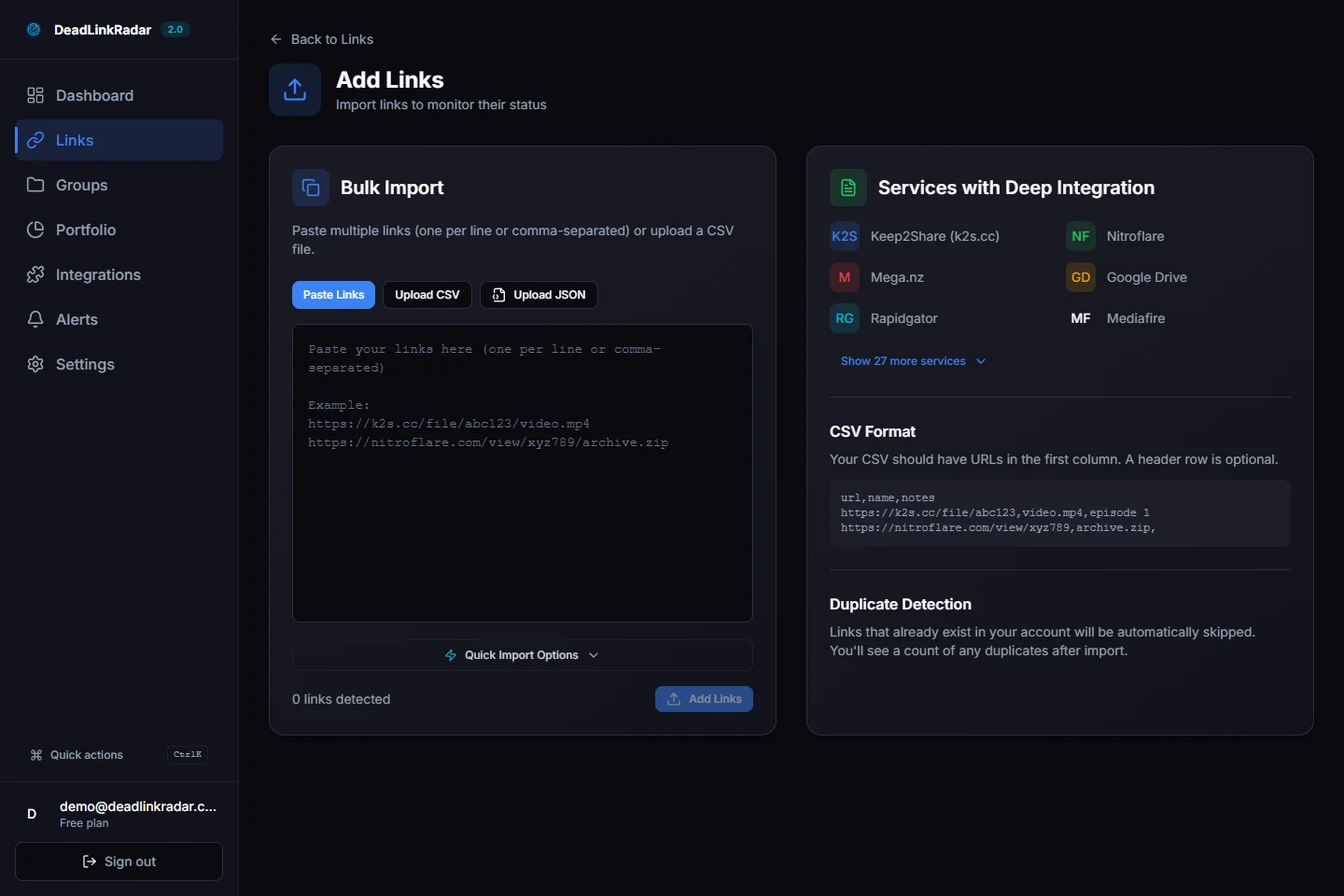Image resolution: width=1344 pixels, height=896 pixels.
Task: Click the Keep2Share K2S service badge
Action: pos(845,236)
